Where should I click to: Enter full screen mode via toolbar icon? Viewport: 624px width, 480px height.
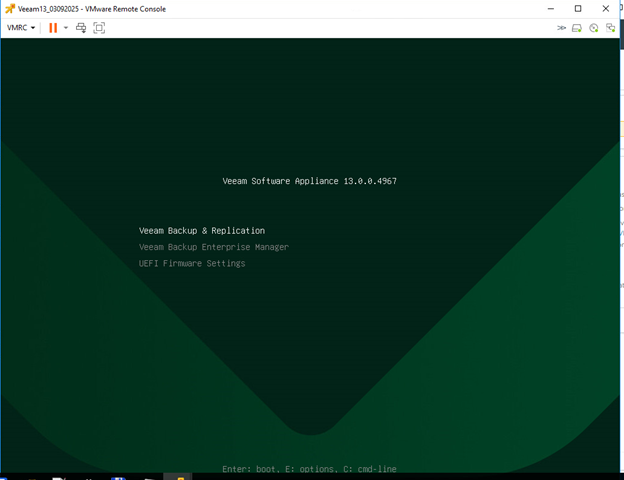tap(99, 28)
